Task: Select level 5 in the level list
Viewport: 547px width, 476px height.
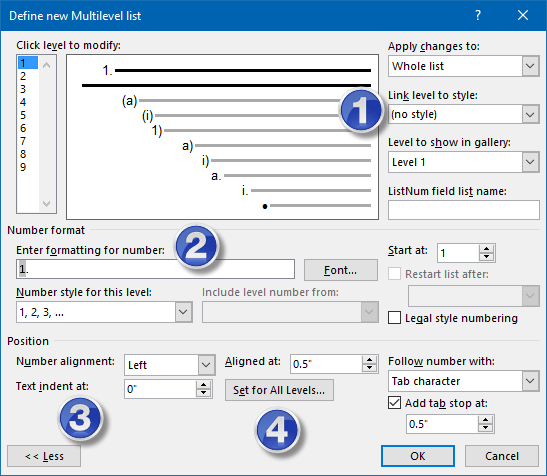Action: tap(23, 115)
